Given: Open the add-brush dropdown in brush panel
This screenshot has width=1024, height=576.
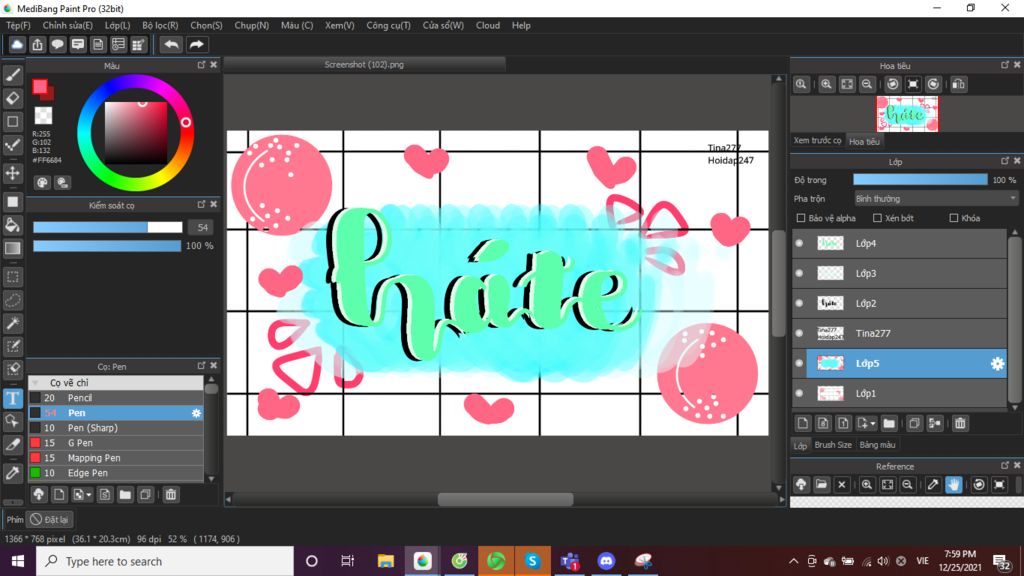Looking at the screenshot, I should click(x=89, y=495).
